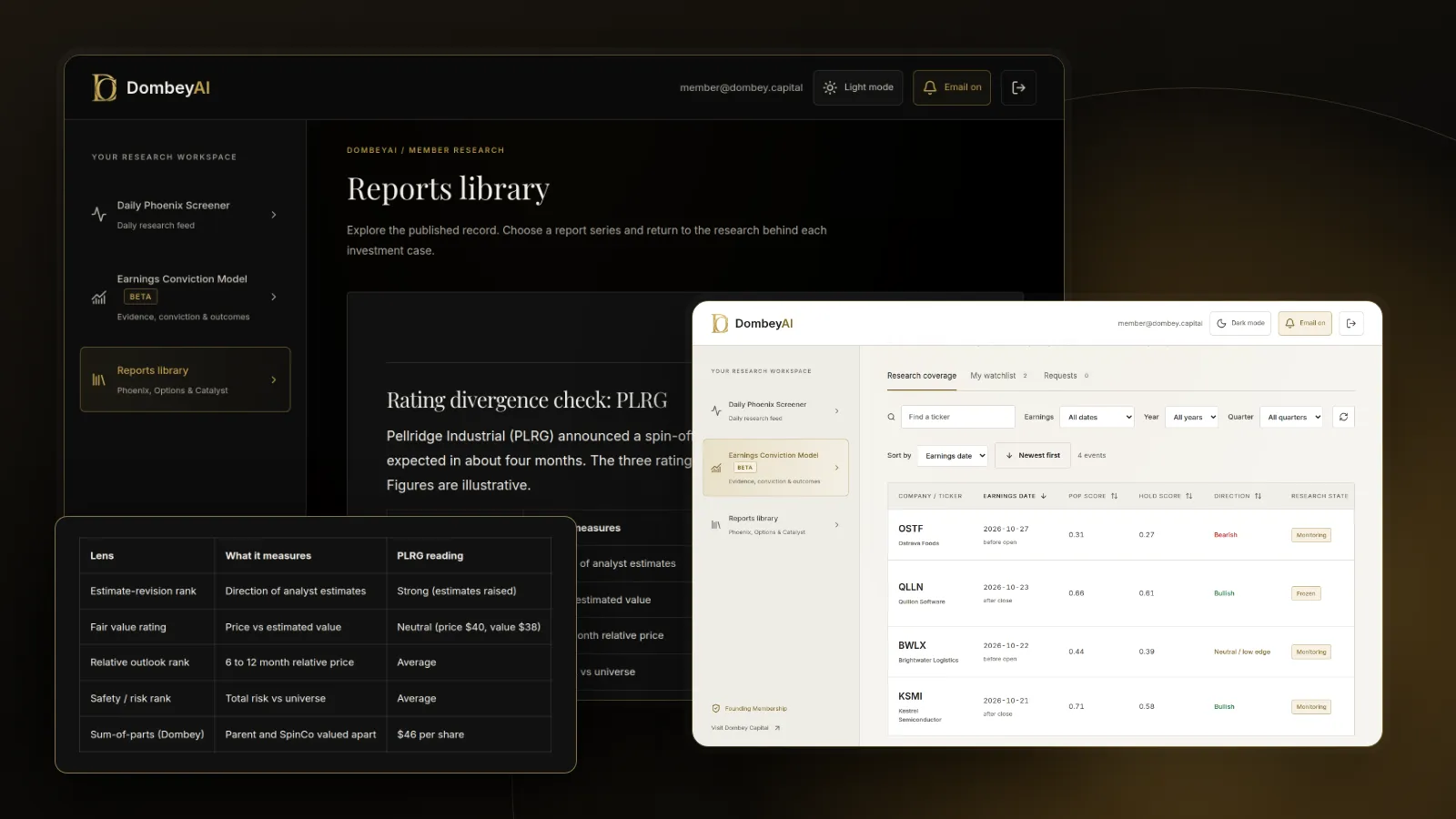Click the search magnifier icon
Image resolution: width=1456 pixels, height=819 pixels.
click(x=892, y=417)
